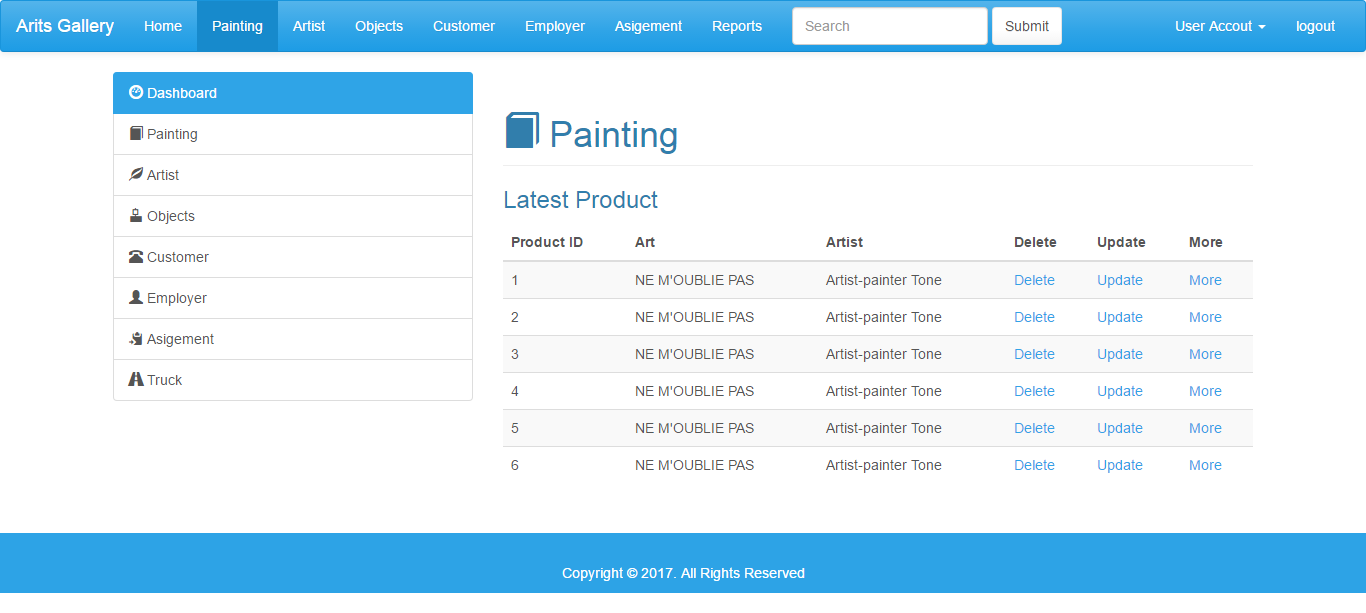
Task: Click inside the Search input field
Action: click(x=888, y=25)
